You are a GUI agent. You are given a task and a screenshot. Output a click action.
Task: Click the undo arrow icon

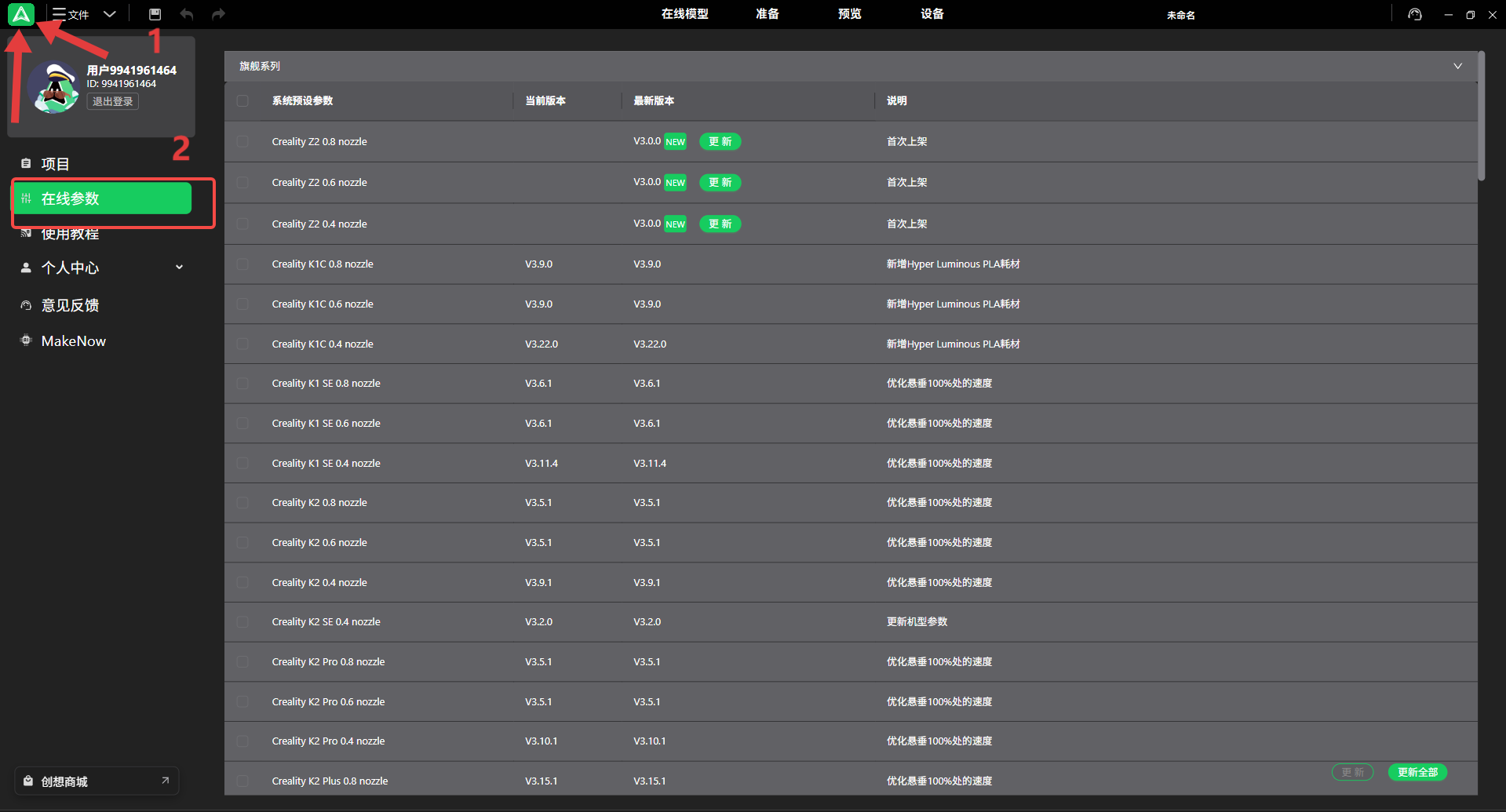tap(186, 14)
